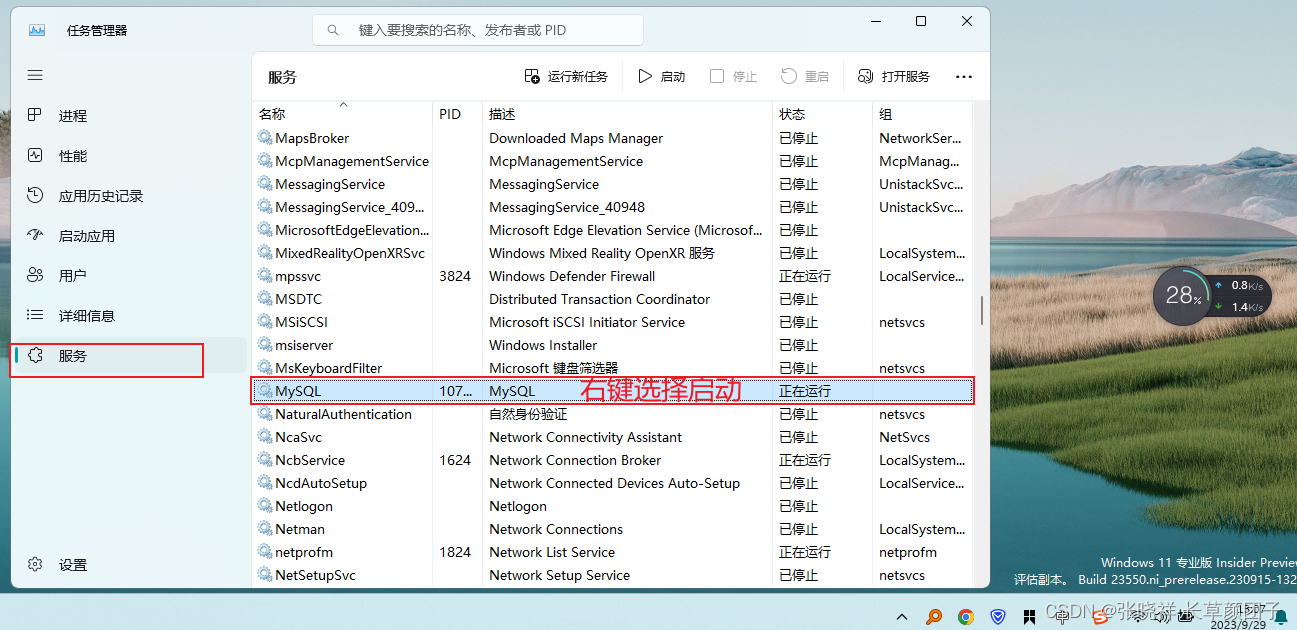Click the 停止 (Stop) service button
The width and height of the screenshot is (1297, 630).
[733, 76]
